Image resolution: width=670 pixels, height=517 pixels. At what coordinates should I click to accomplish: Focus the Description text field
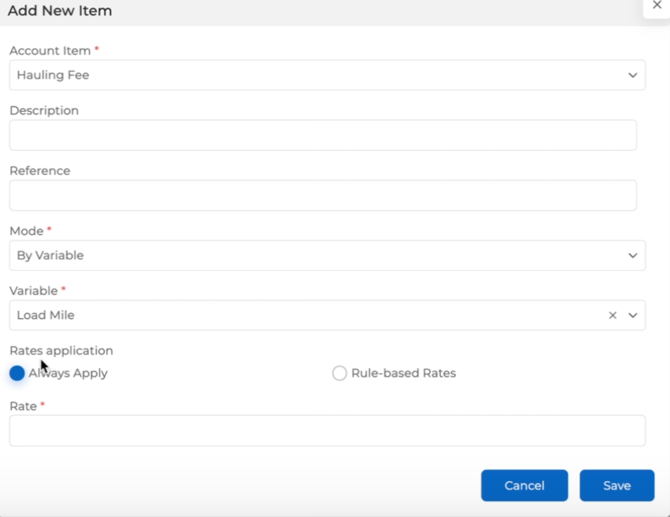coord(322,135)
